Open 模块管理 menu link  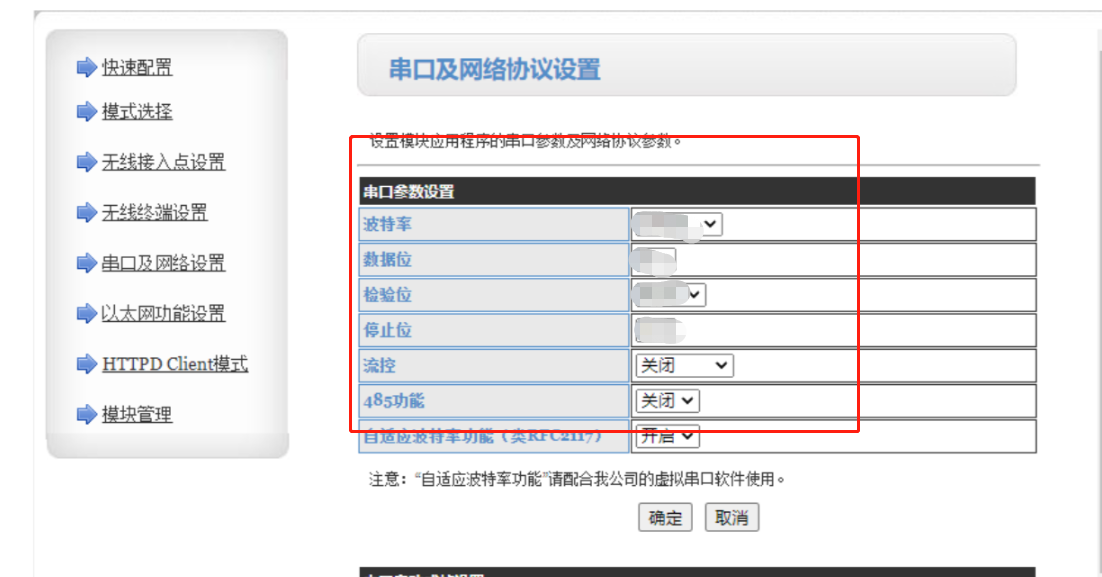tap(137, 414)
